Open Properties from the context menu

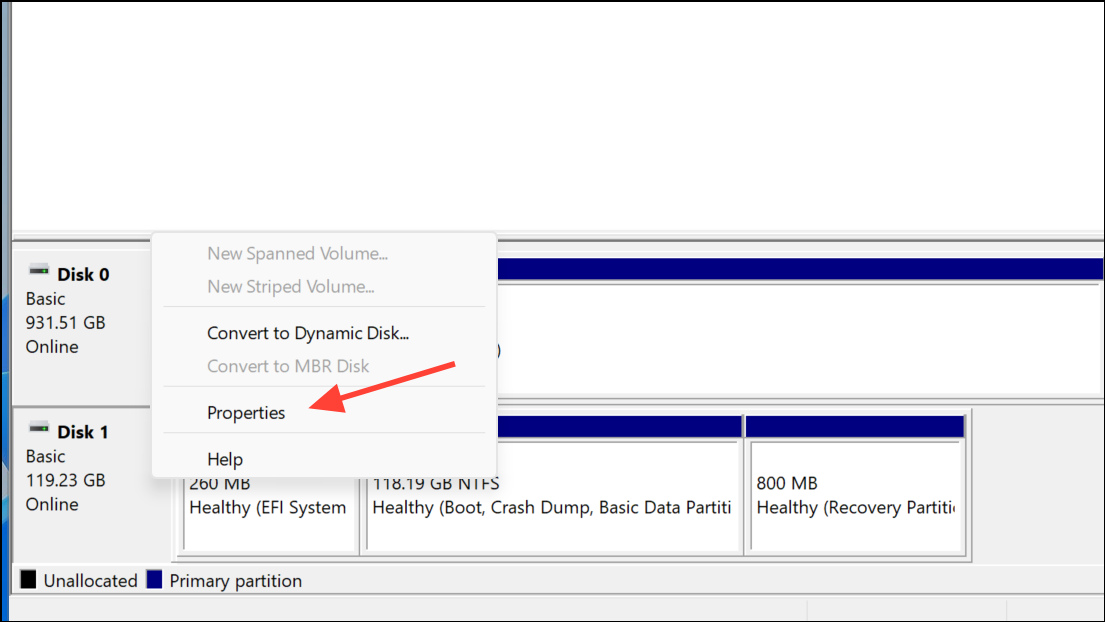[x=245, y=412]
